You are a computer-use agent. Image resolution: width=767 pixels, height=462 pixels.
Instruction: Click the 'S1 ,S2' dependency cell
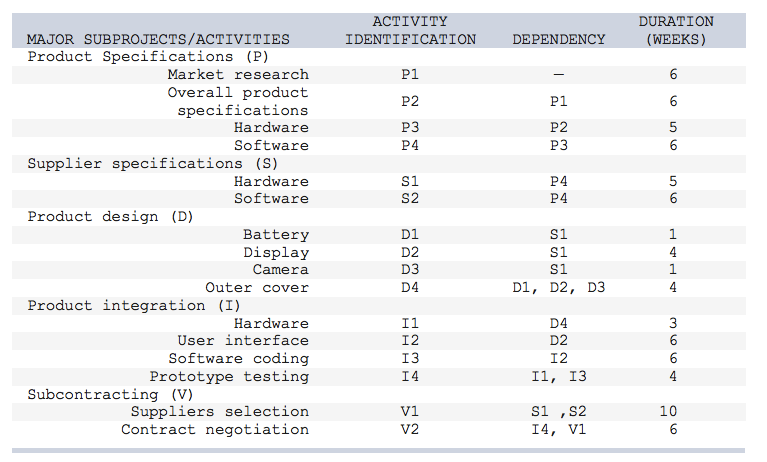(x=559, y=412)
